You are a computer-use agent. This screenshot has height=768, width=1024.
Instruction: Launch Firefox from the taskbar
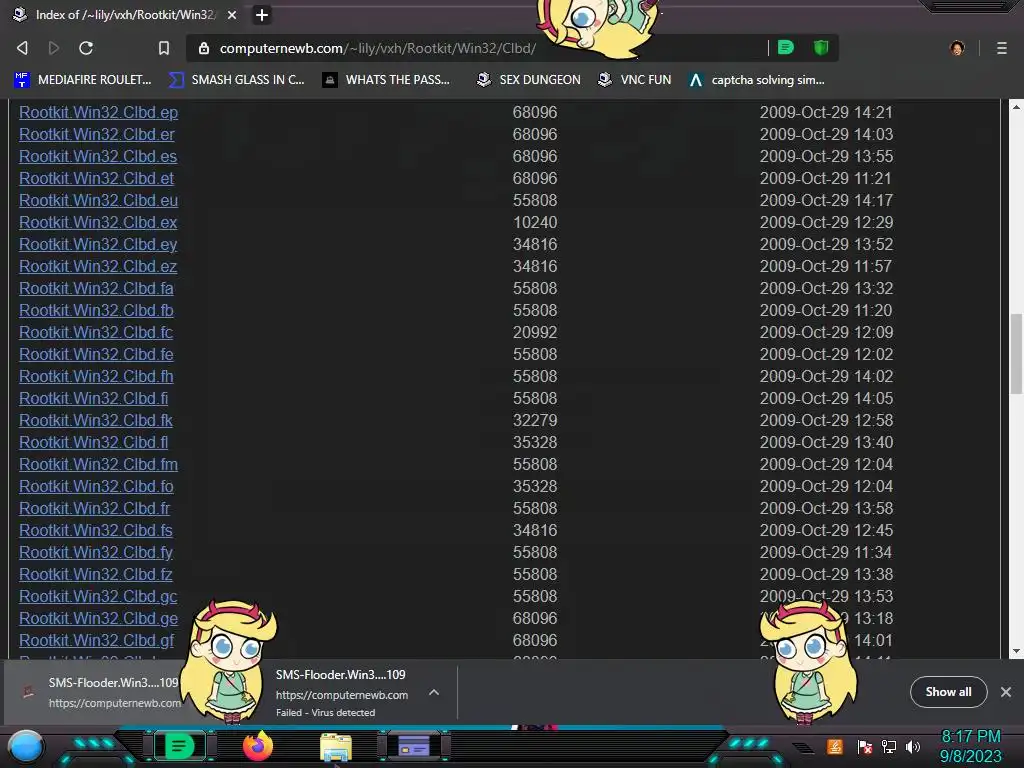coord(257,746)
